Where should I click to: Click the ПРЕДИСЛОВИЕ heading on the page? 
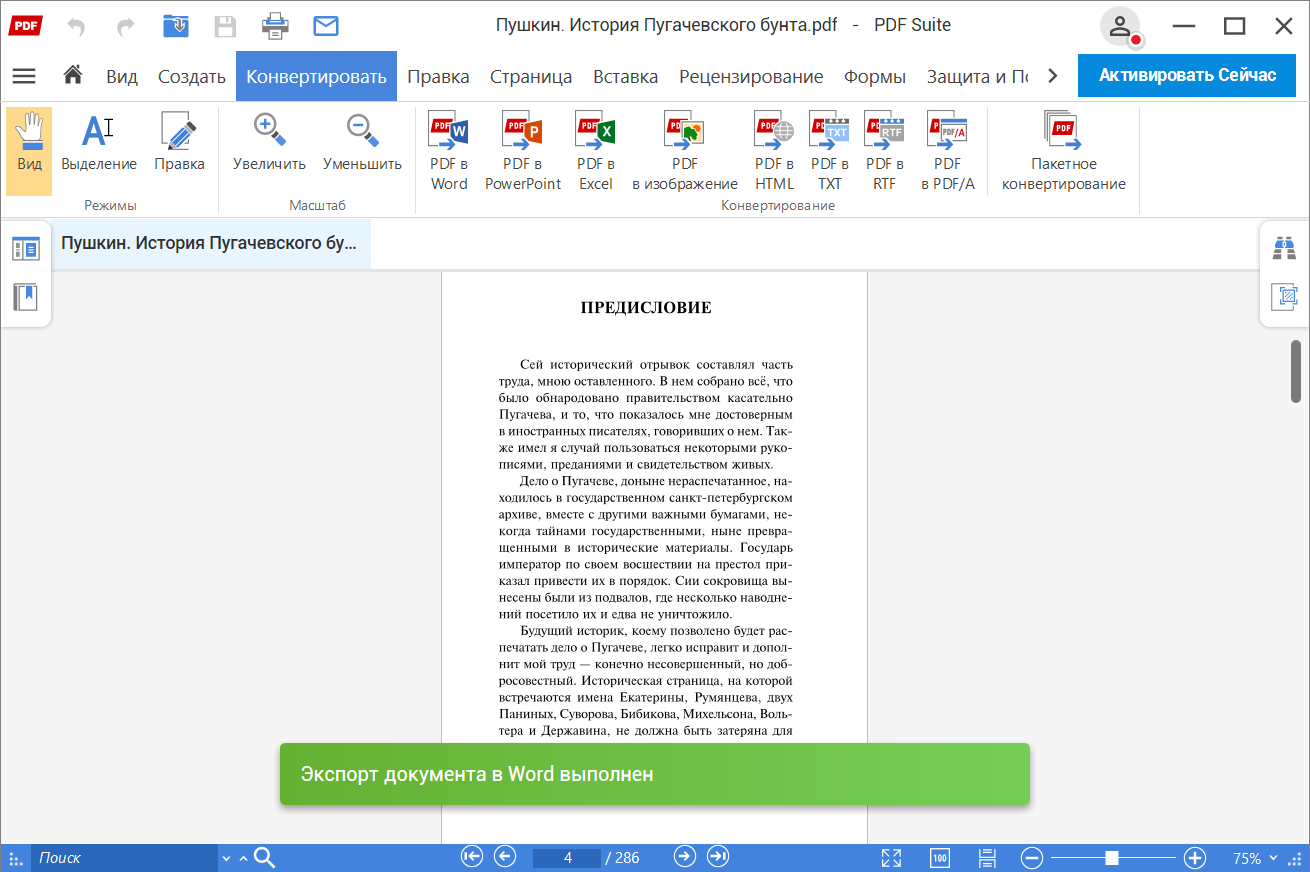tap(646, 308)
